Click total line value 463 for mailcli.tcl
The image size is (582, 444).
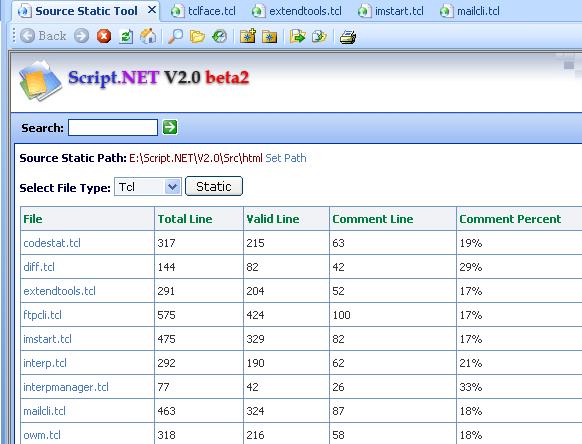166,411
